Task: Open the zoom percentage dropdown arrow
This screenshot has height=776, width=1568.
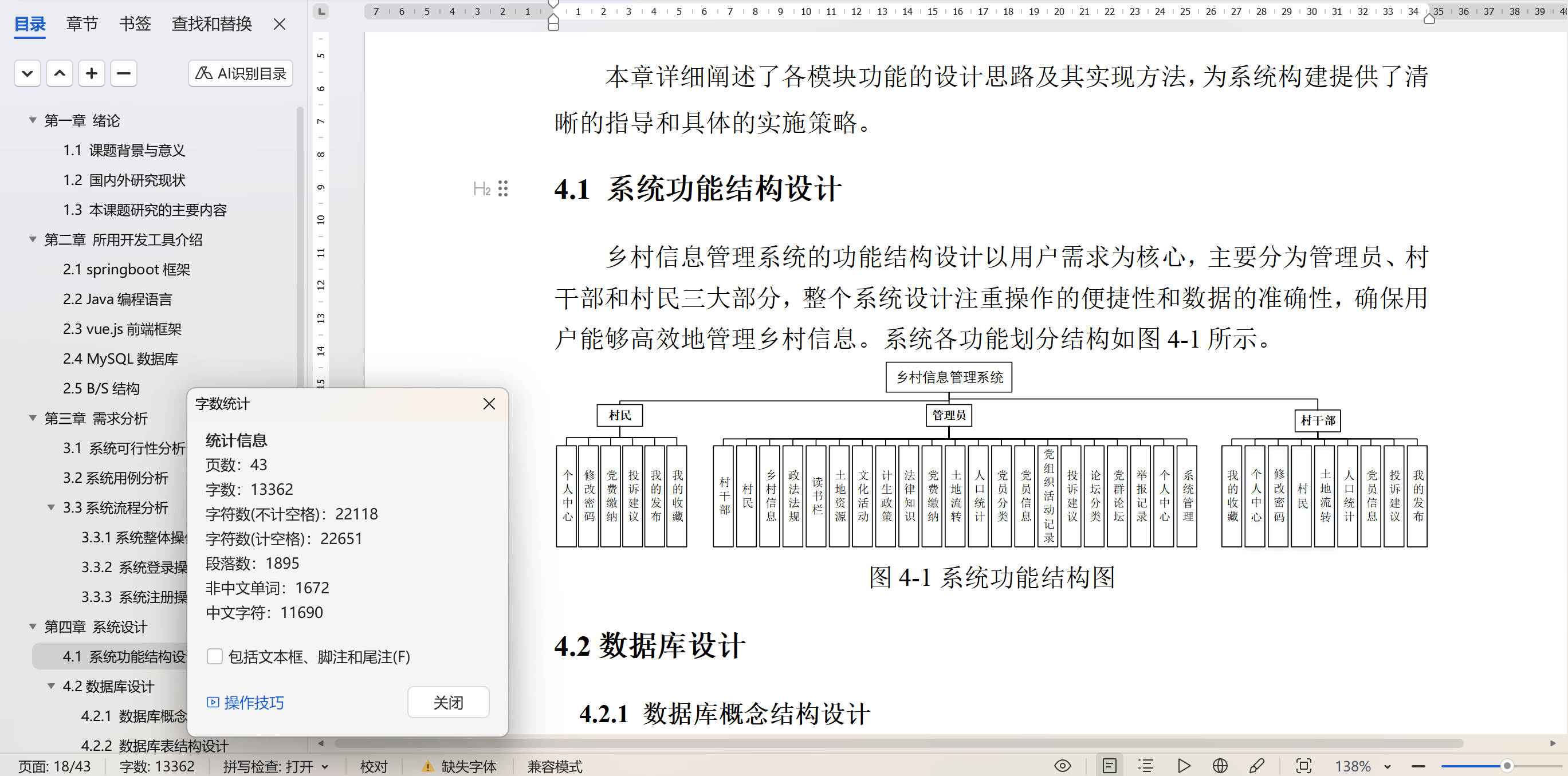Action: click(x=1387, y=766)
